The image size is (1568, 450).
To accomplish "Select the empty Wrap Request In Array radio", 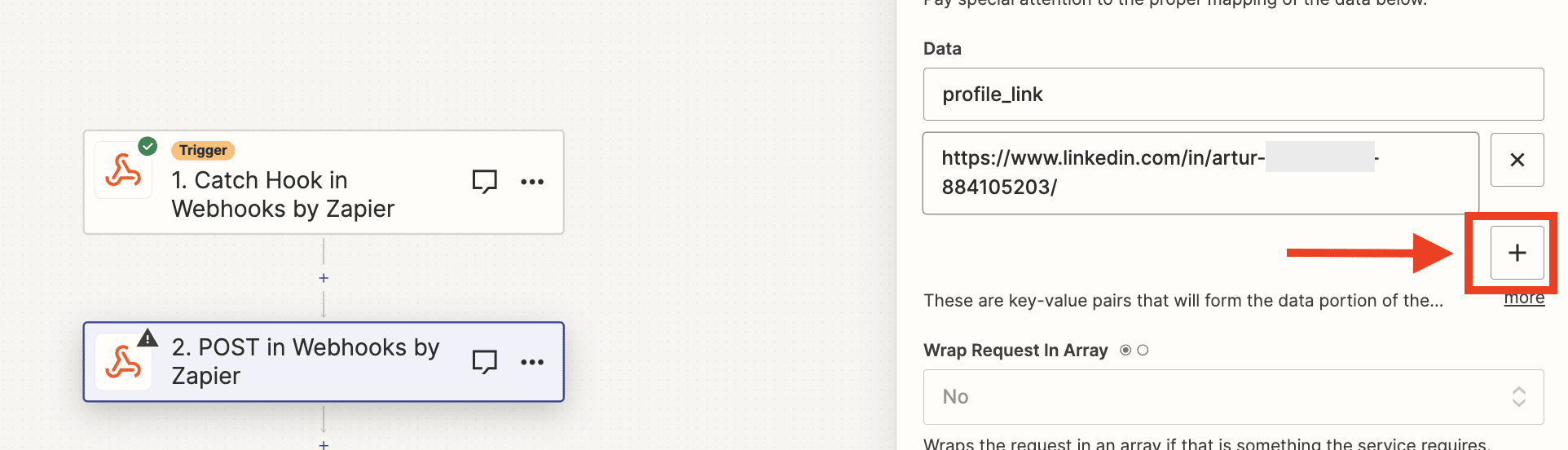I will point(1143,350).
